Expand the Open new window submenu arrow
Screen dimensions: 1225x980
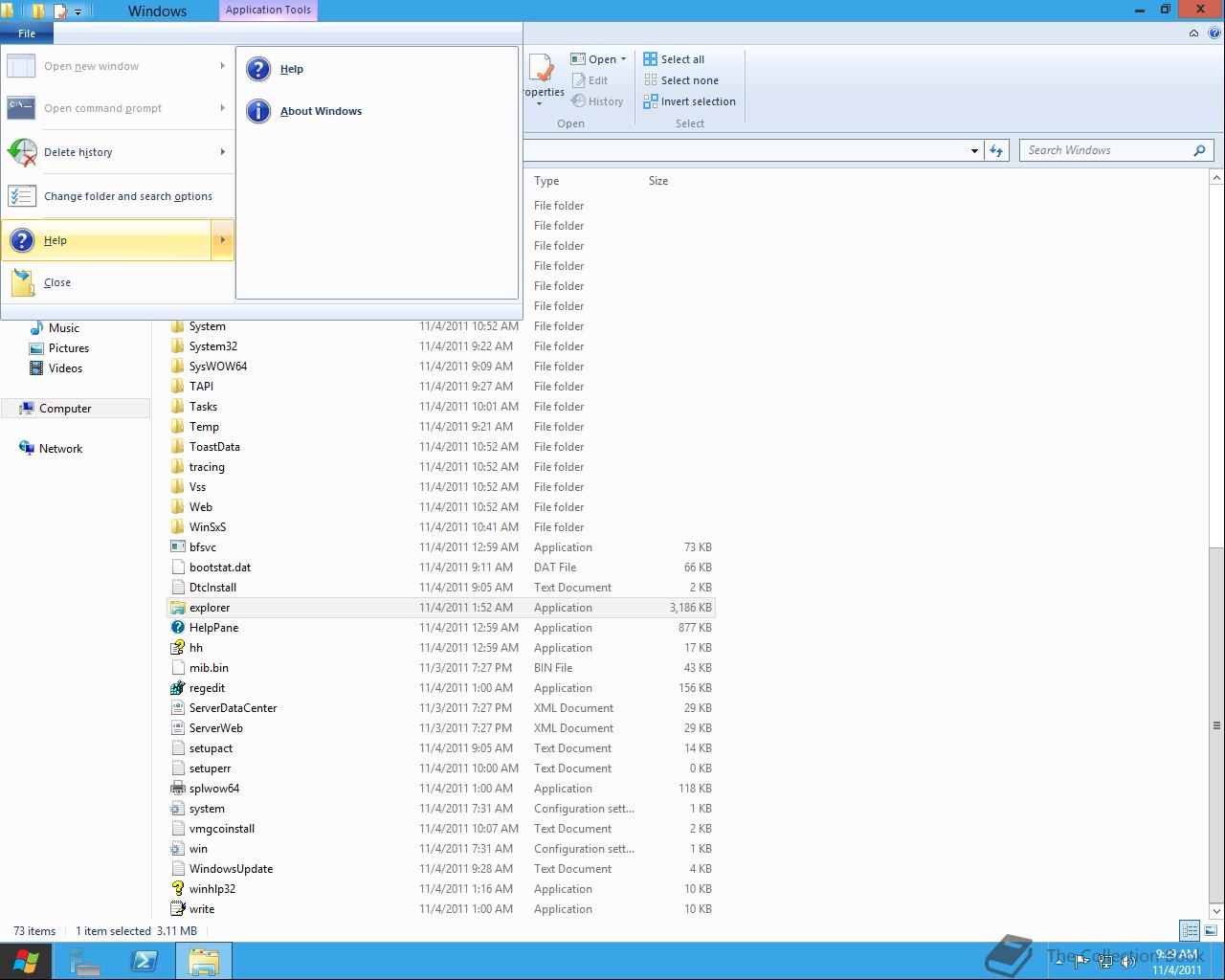point(222,66)
